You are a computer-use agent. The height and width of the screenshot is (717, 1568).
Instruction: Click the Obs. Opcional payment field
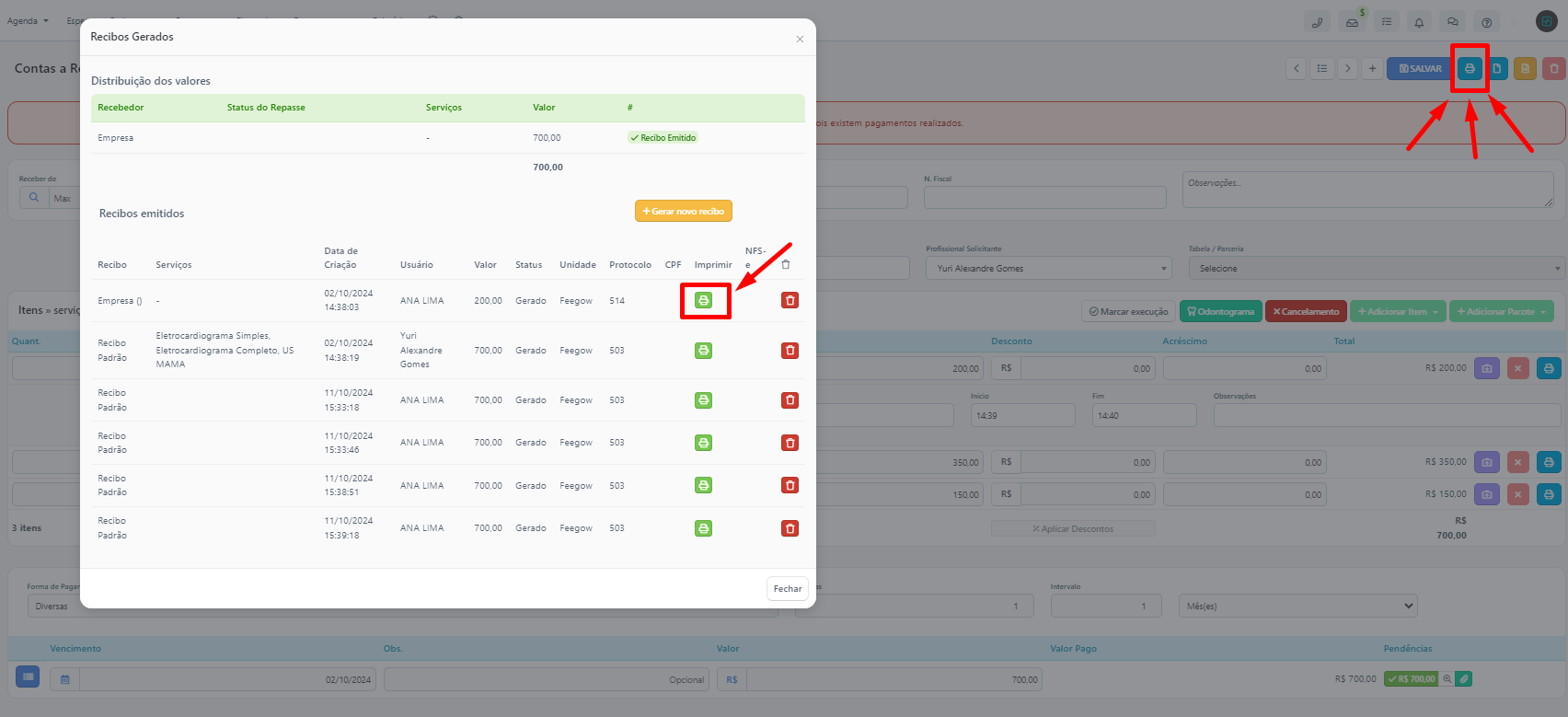pyautogui.click(x=547, y=679)
